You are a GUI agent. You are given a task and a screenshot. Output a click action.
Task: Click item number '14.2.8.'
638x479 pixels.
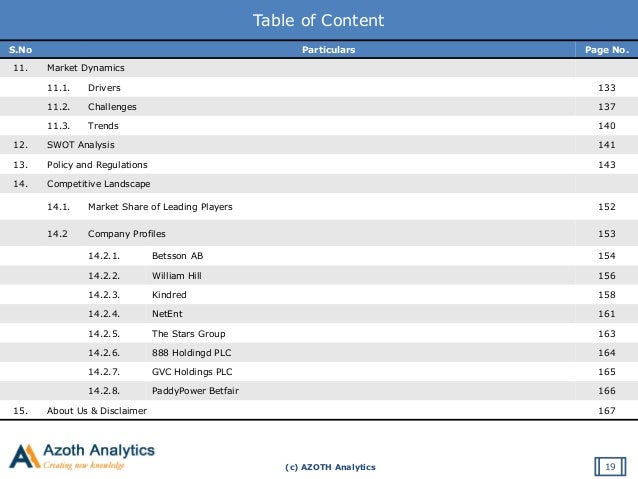point(104,391)
